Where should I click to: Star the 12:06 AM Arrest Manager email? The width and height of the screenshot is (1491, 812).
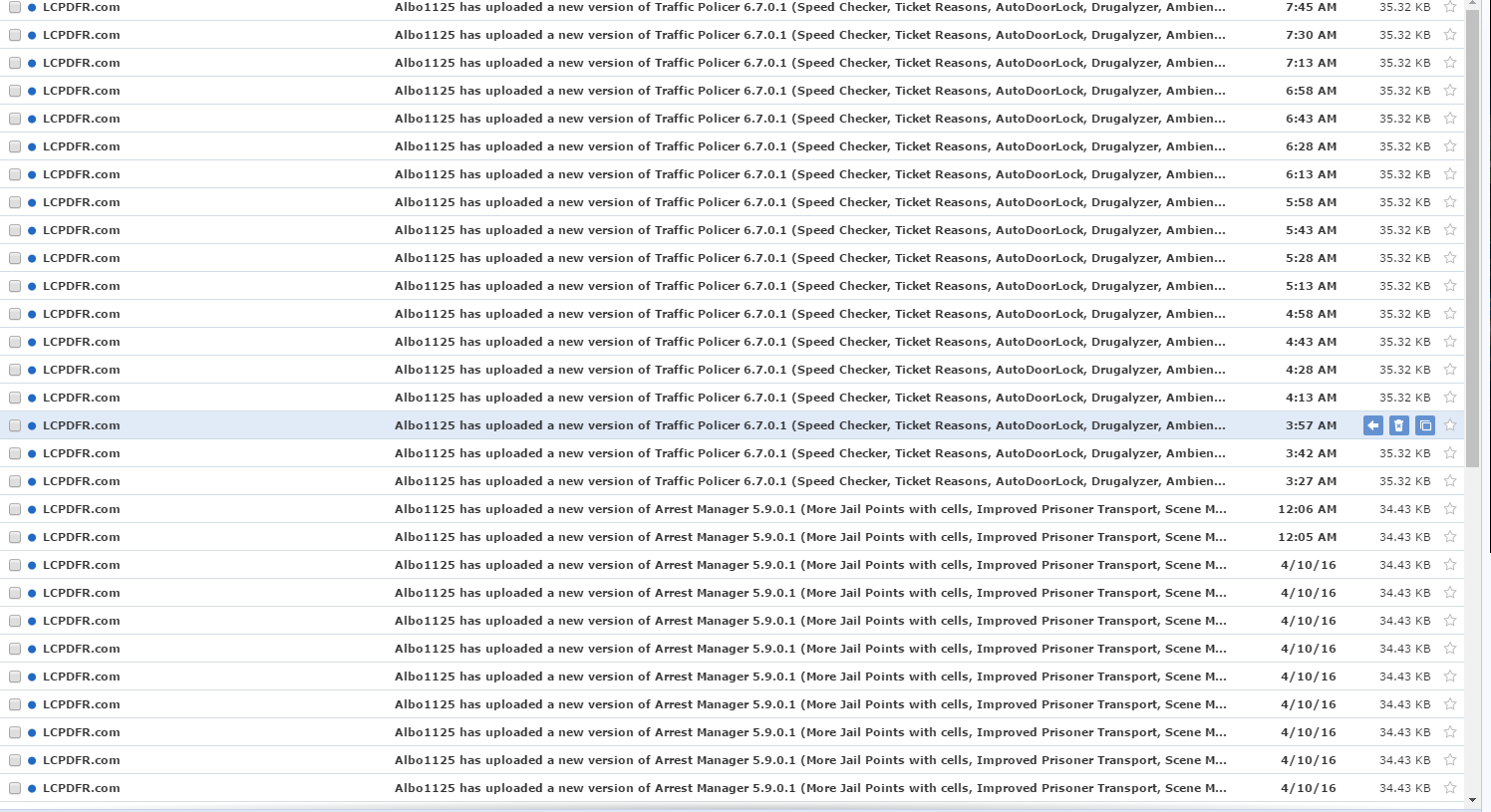1450,509
